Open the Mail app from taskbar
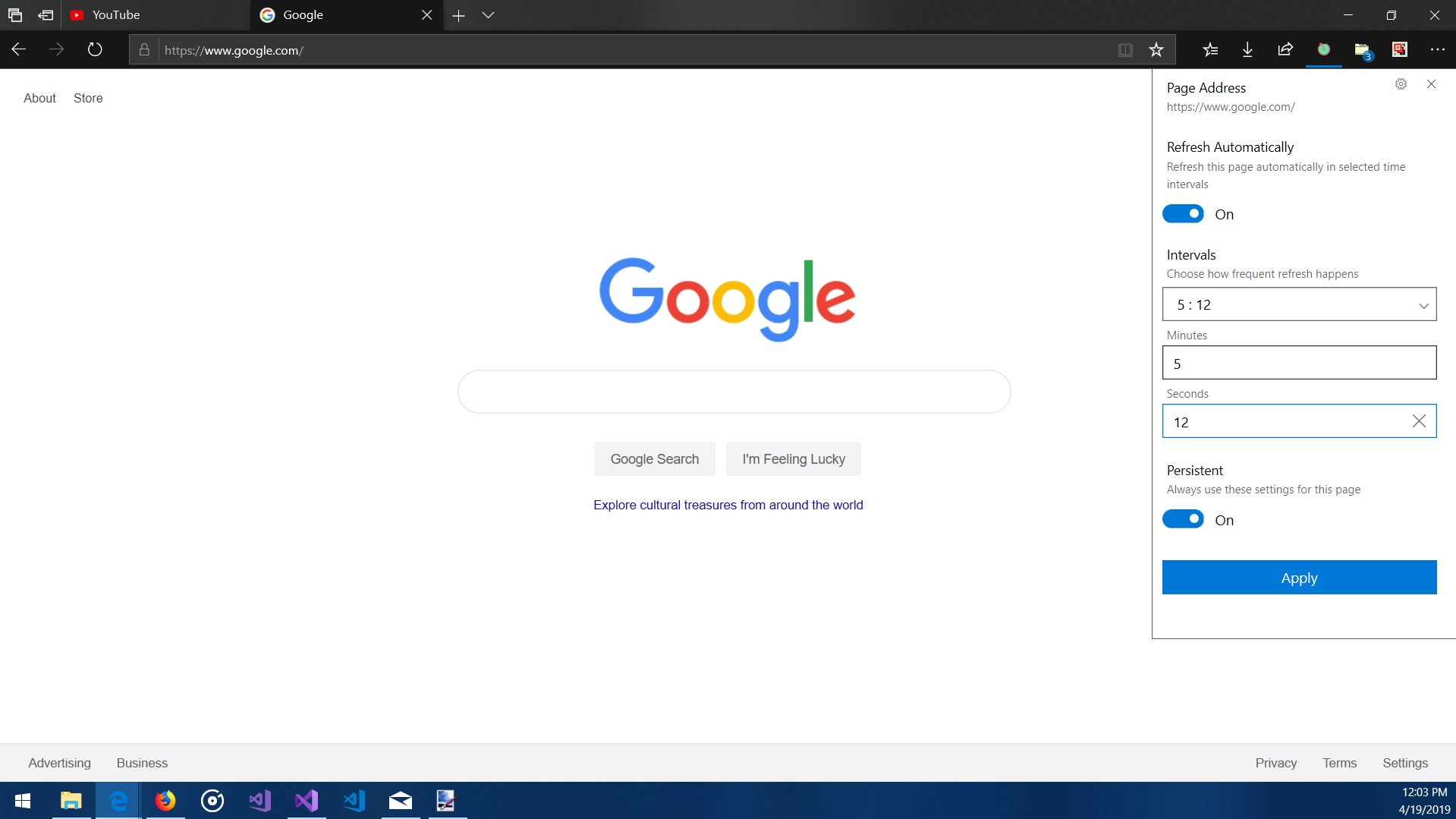Image resolution: width=1456 pixels, height=819 pixels. (401, 801)
